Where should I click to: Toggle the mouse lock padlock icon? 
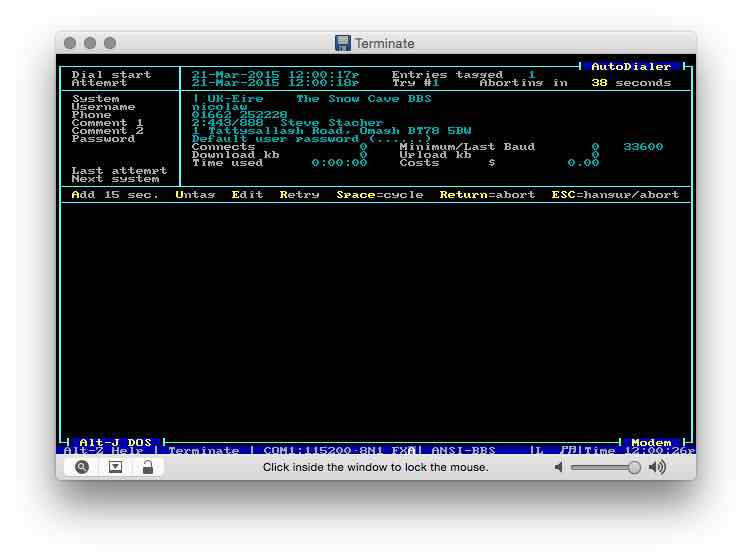tap(148, 467)
